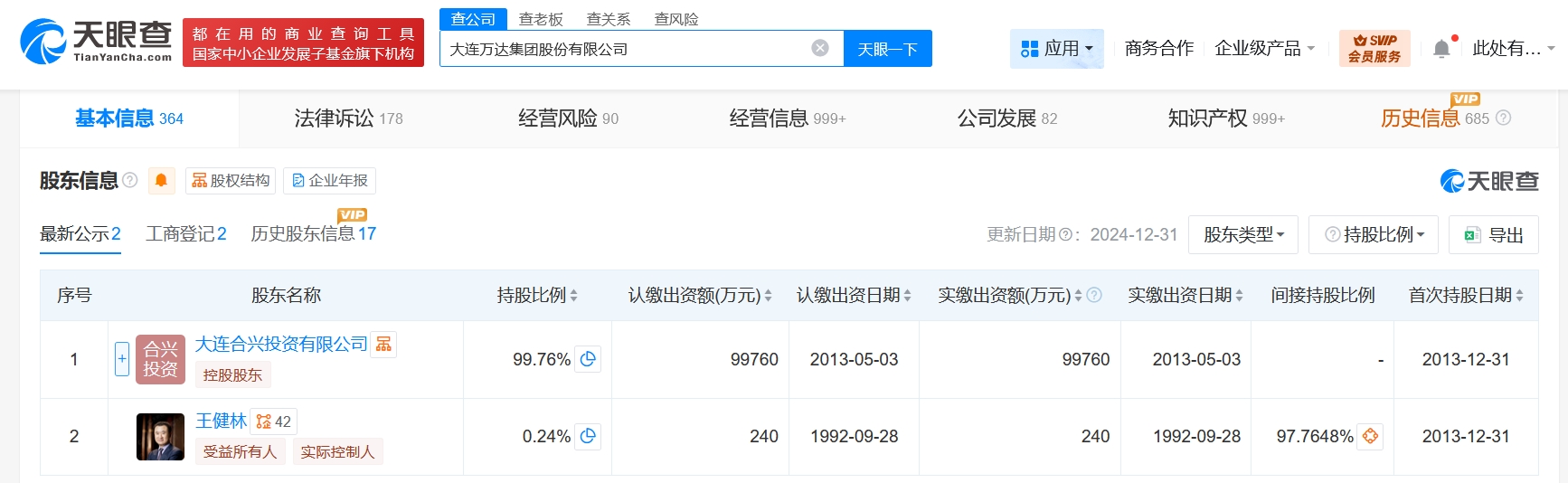Open pie chart icon next to 99.76%
This screenshot has height=483, width=1568.
coord(588,359)
